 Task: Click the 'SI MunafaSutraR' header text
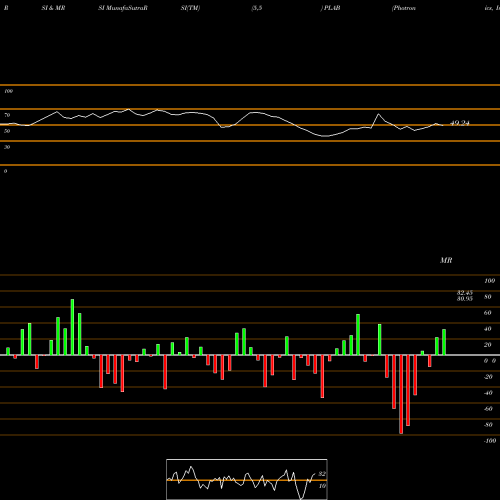pos(123,8)
